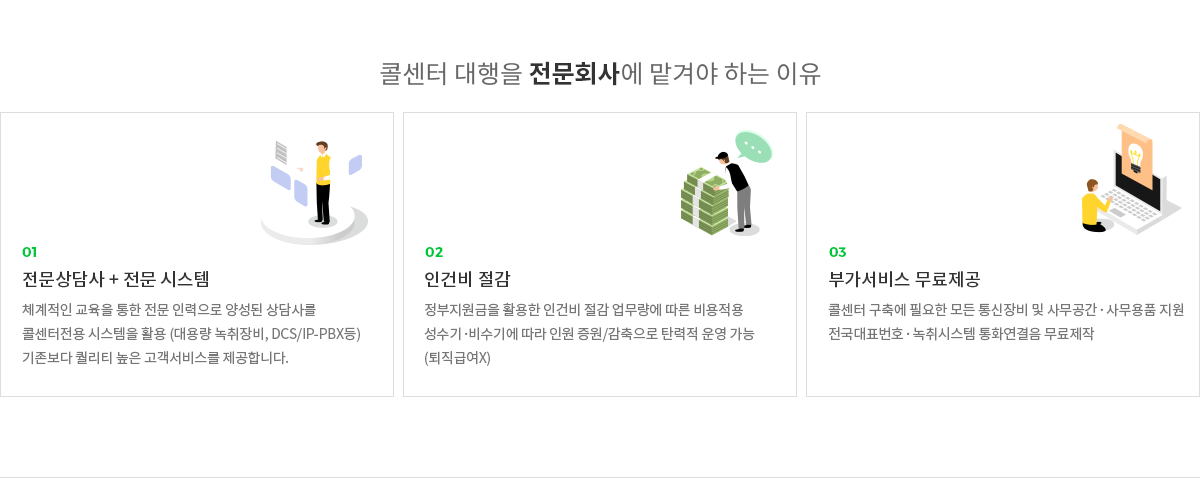Click the gray document panel beside the consultant

click(x=281, y=153)
